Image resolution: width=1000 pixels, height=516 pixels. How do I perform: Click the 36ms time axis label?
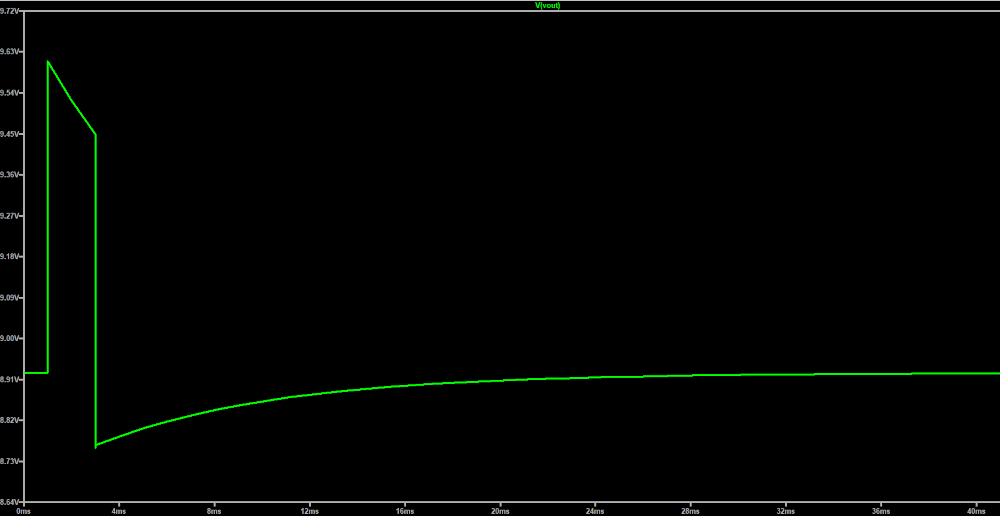click(881, 510)
